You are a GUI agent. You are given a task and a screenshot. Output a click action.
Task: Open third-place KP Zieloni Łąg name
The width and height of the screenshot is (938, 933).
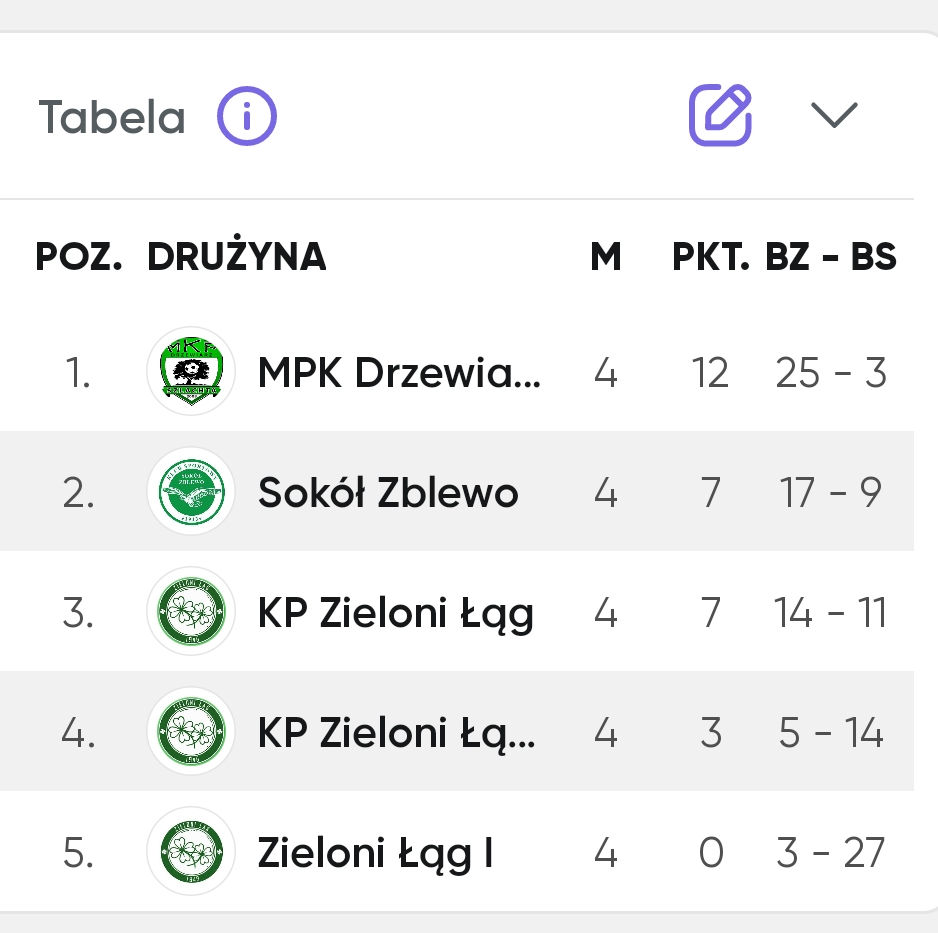395,614
